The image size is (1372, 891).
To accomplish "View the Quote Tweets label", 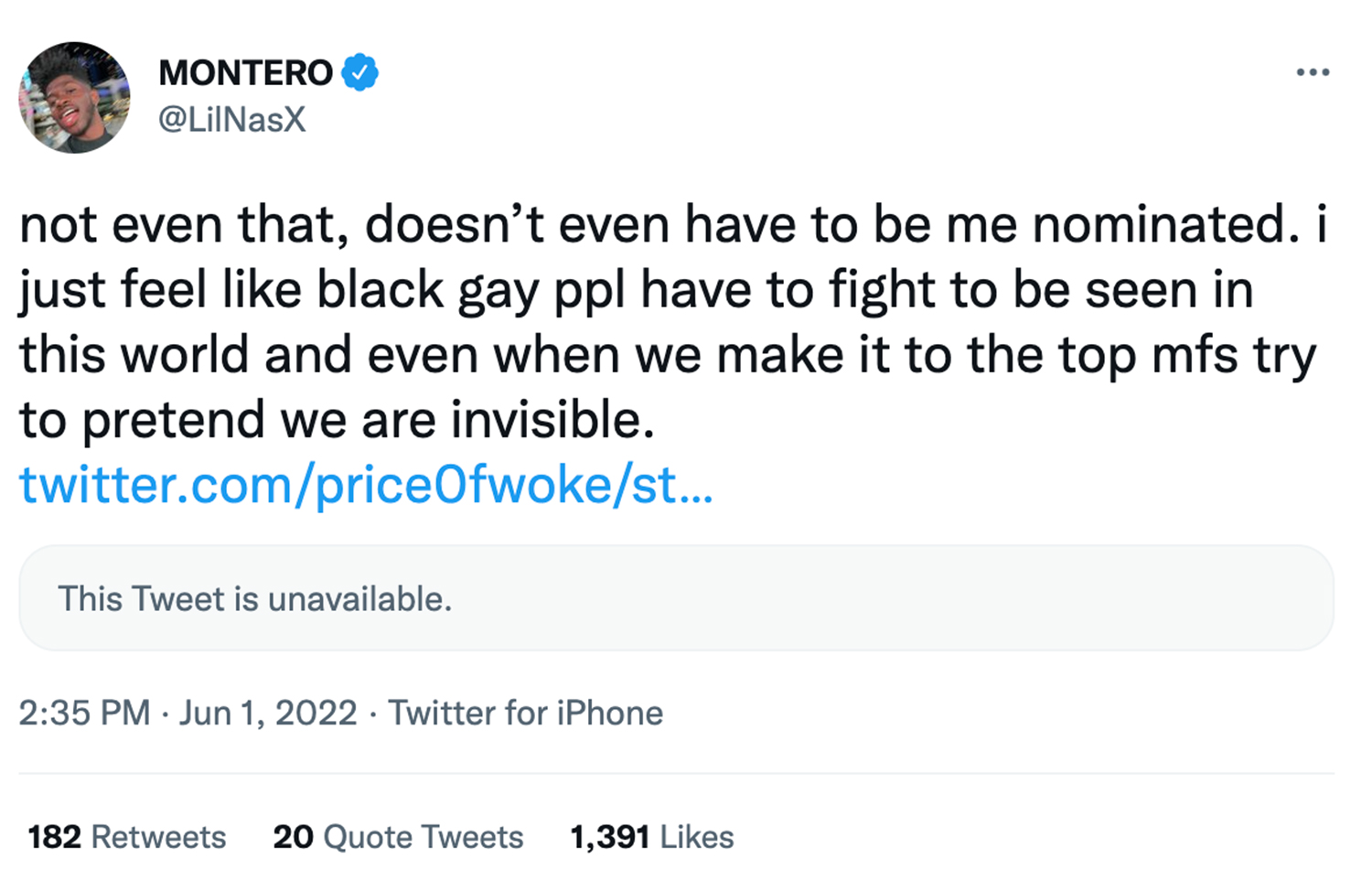I will (x=423, y=837).
